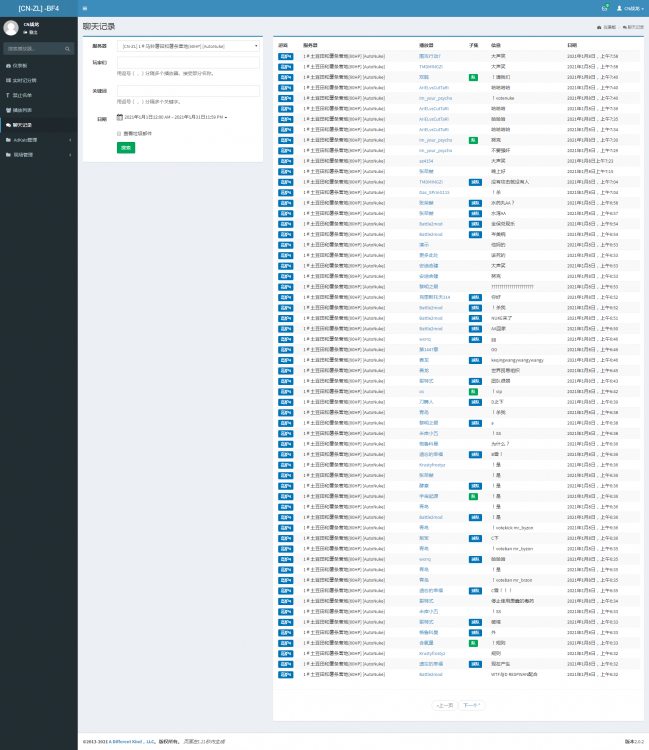Open the player list sidebar item
The width and height of the screenshot is (649, 750).
click(22, 110)
